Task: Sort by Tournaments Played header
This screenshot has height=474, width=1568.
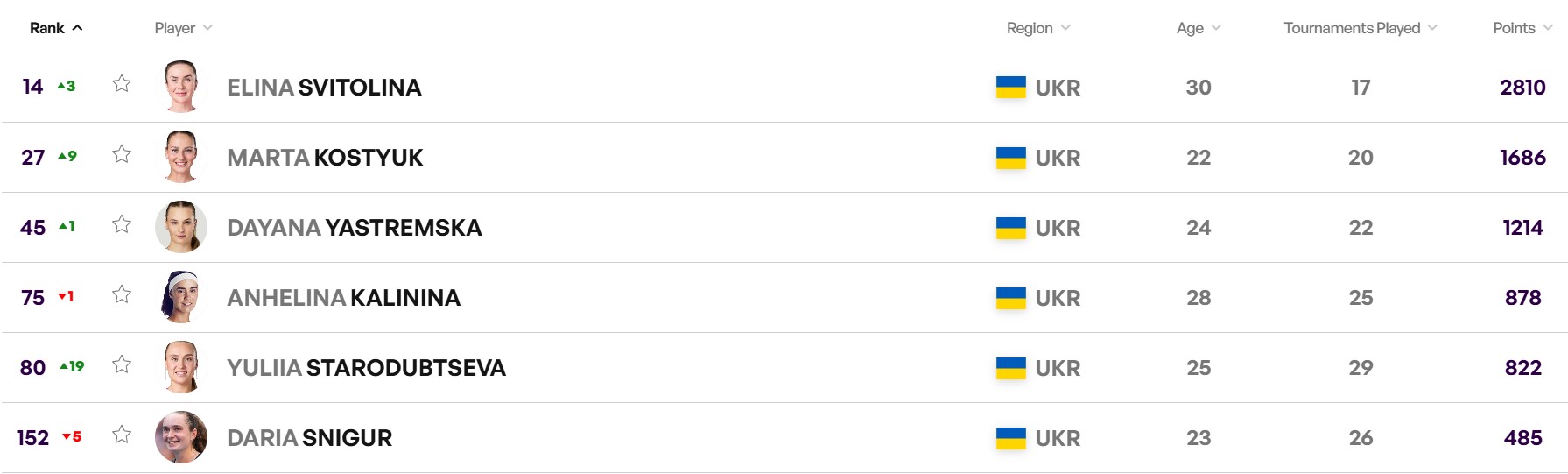Action: pos(1361,28)
